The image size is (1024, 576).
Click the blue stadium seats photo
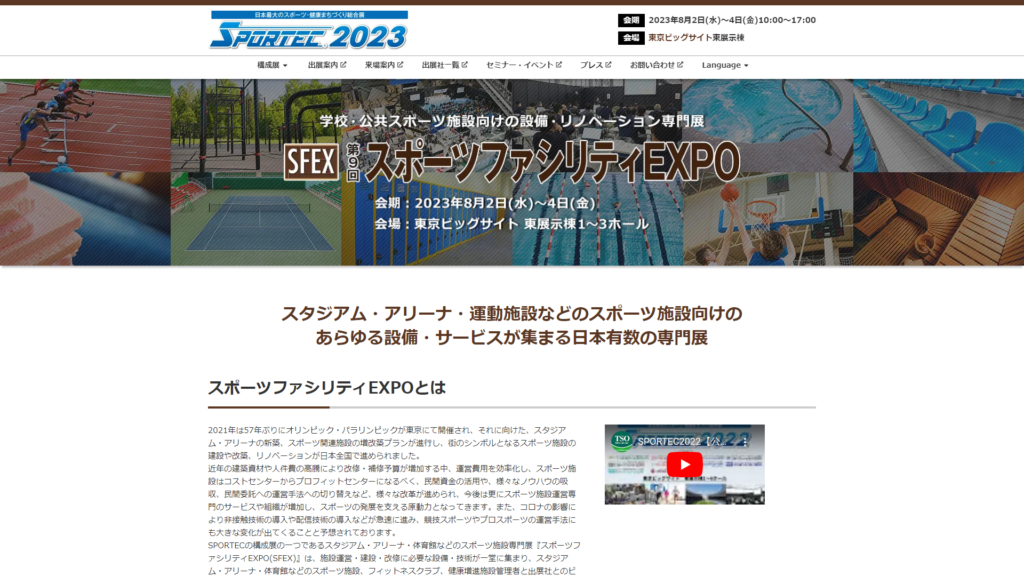pos(938,125)
